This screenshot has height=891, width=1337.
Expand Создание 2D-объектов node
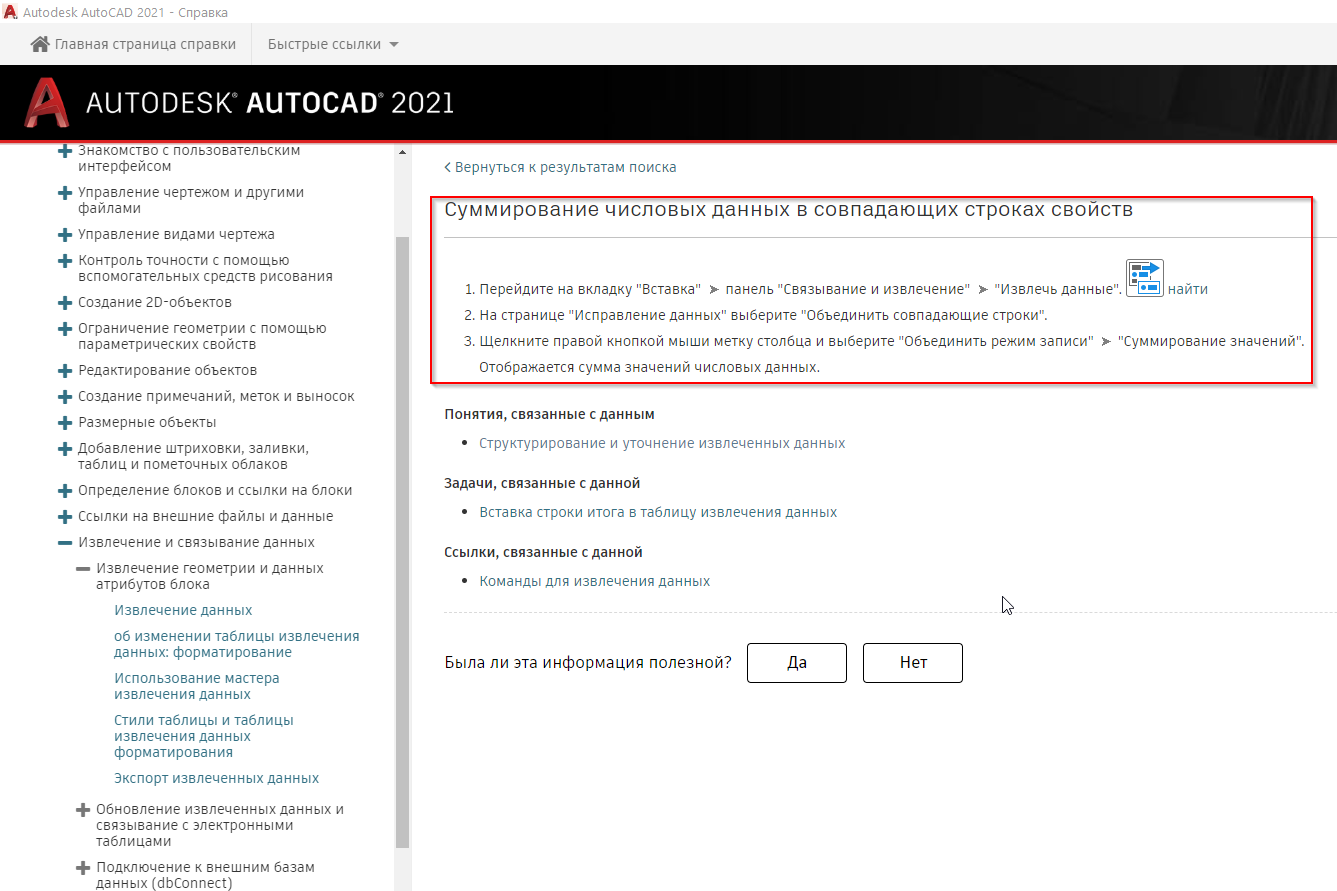(x=65, y=303)
